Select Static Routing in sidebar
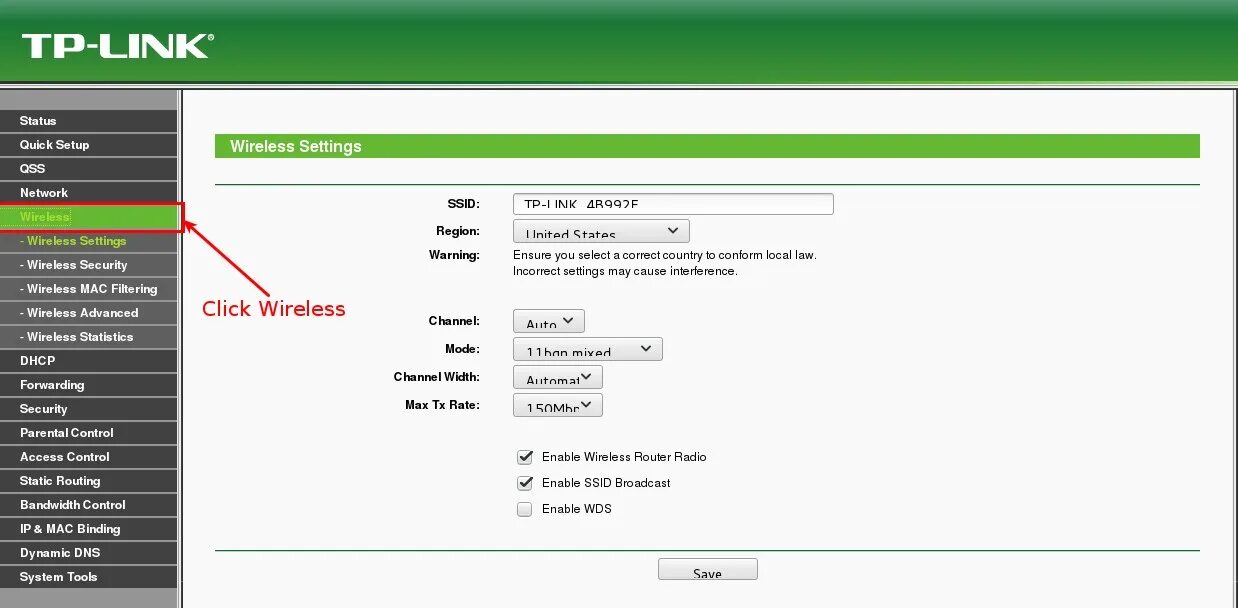The height and width of the screenshot is (608, 1238). (88, 481)
